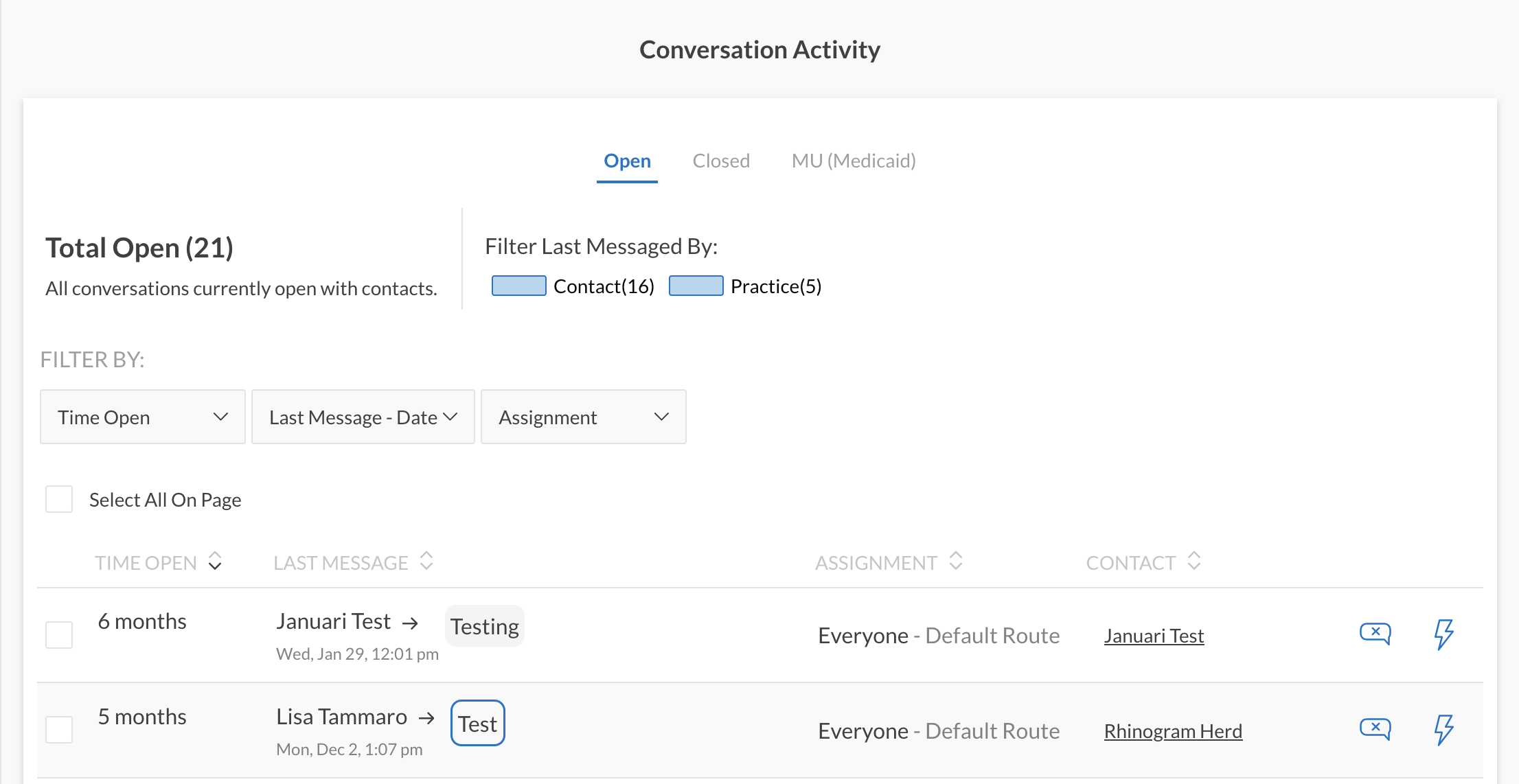Expand the Time Open filter dropdown
Screen dimensions: 1519x784
click(142, 417)
